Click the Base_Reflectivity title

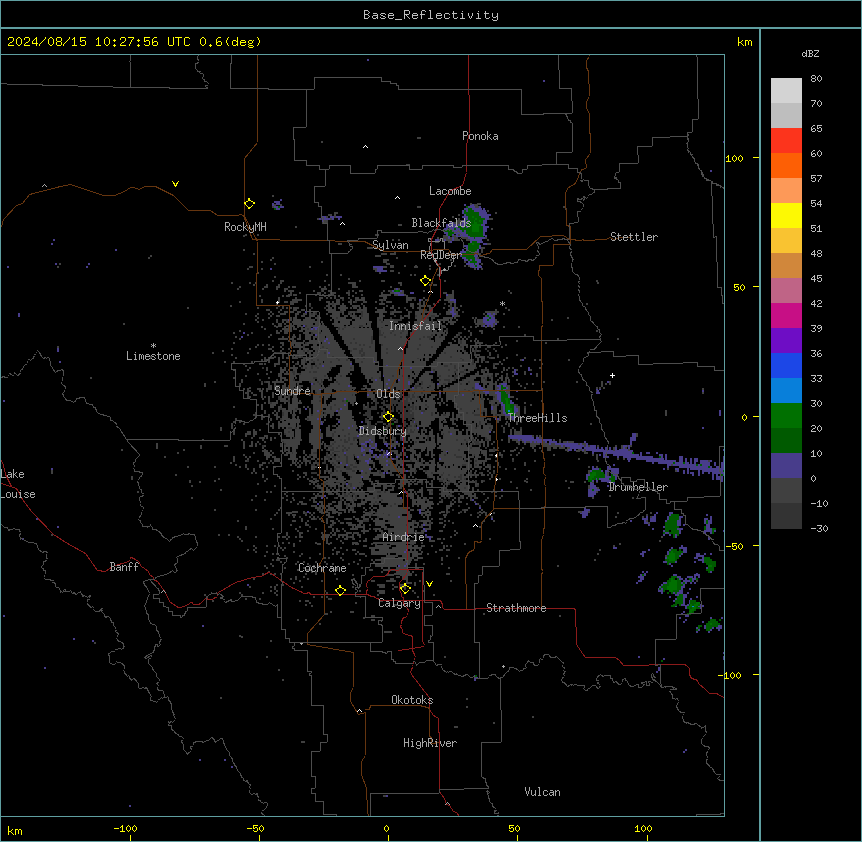point(431,15)
